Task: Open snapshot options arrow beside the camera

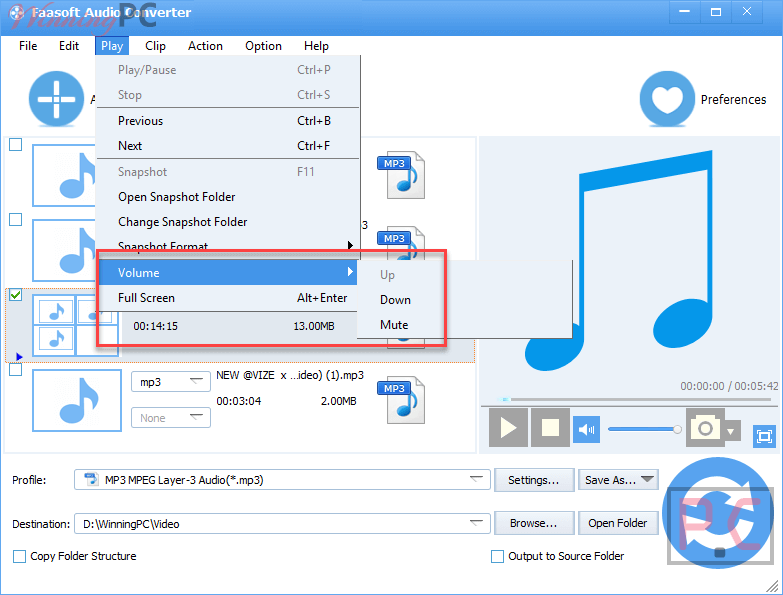Action: tap(731, 431)
